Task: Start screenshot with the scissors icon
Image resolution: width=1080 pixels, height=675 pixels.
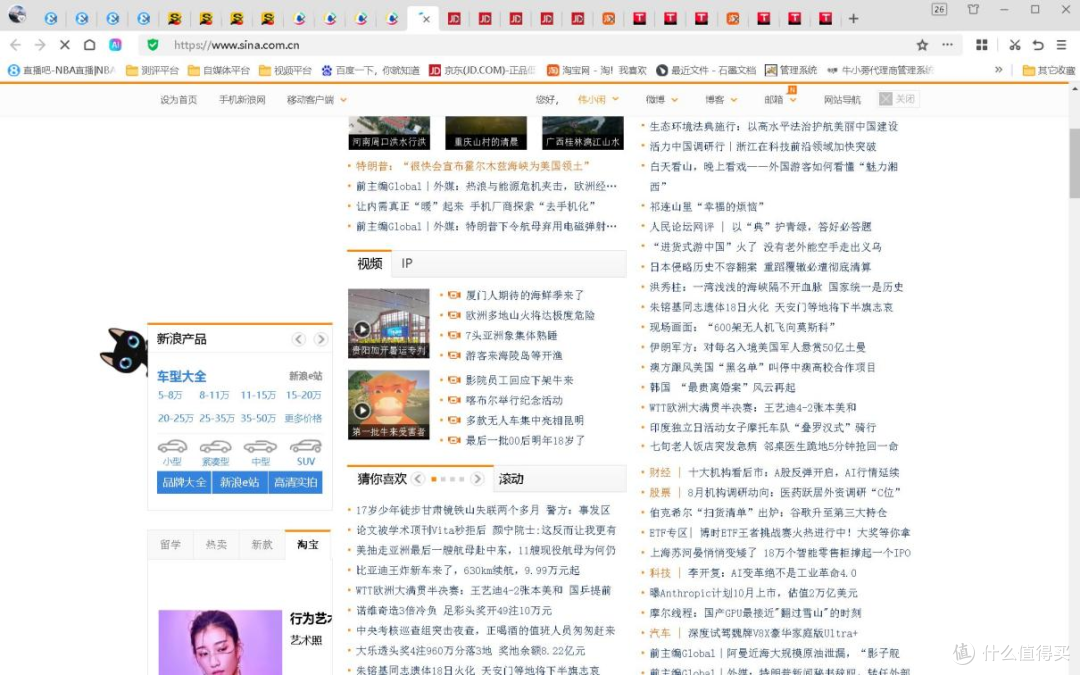Action: pos(1015,45)
